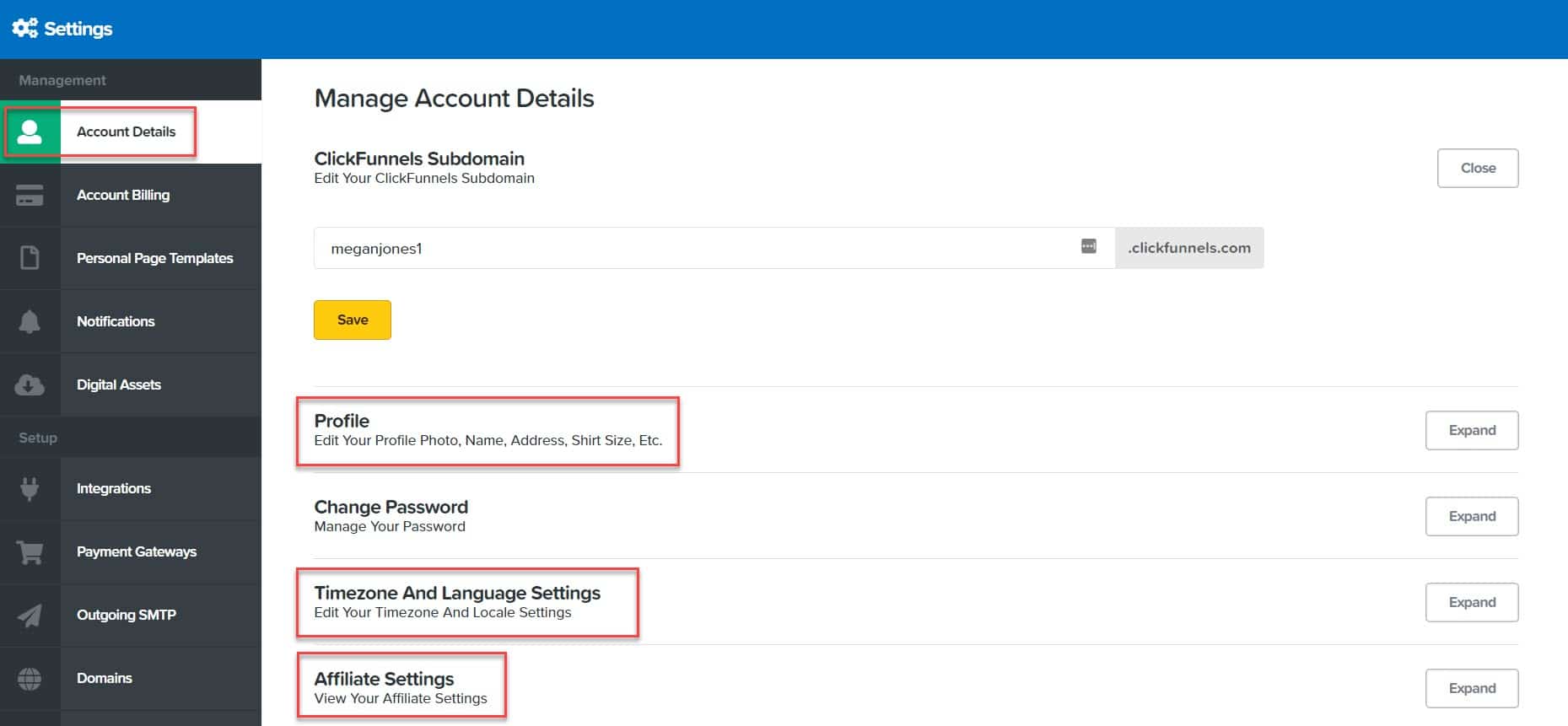Click the Integrations plug icon
Screen dimensions: 1568x726
click(30, 488)
